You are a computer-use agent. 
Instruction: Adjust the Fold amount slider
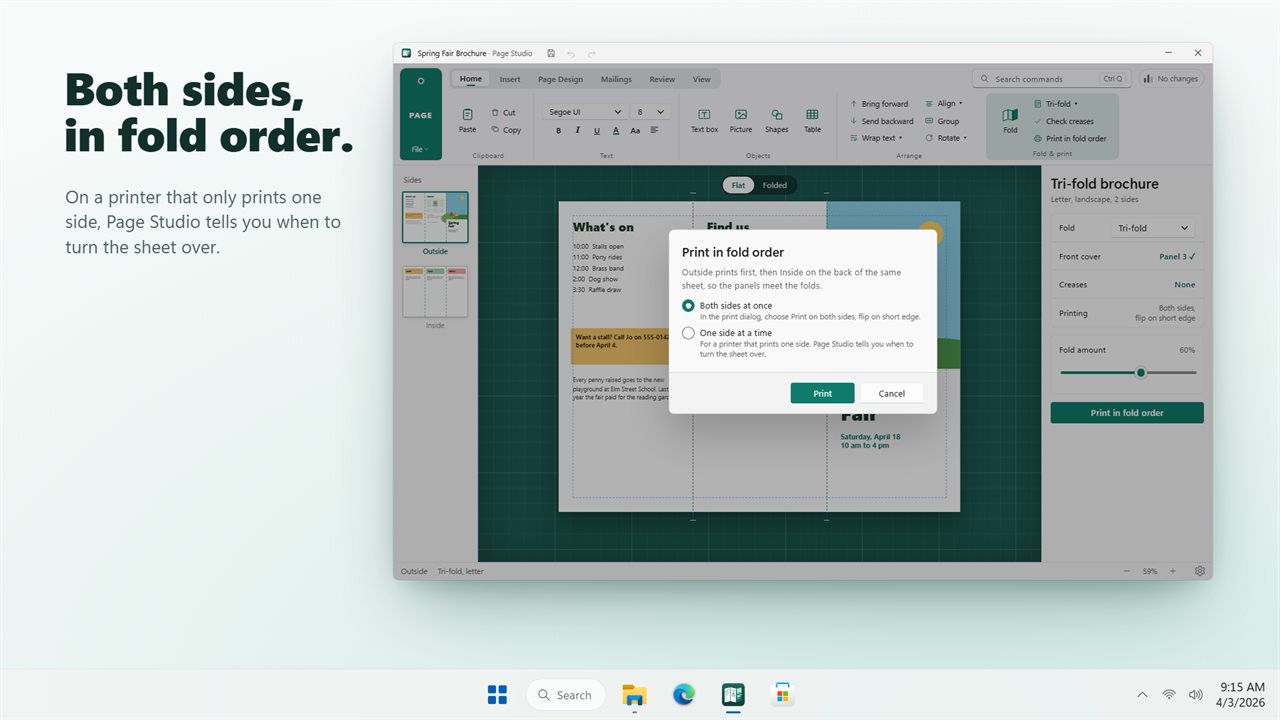(x=1128, y=372)
